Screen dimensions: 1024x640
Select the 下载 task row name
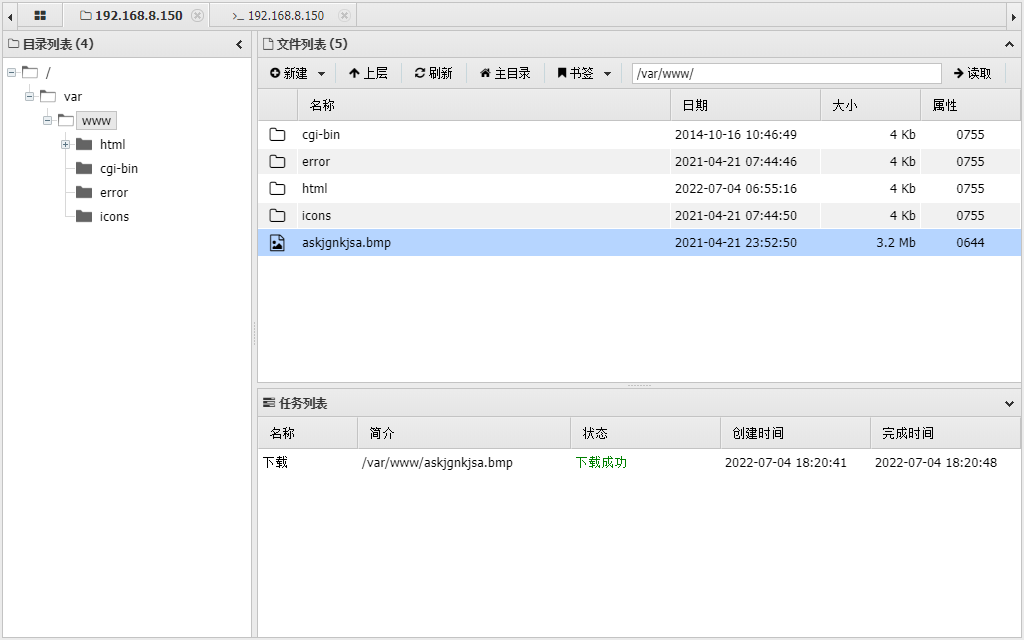pos(276,462)
